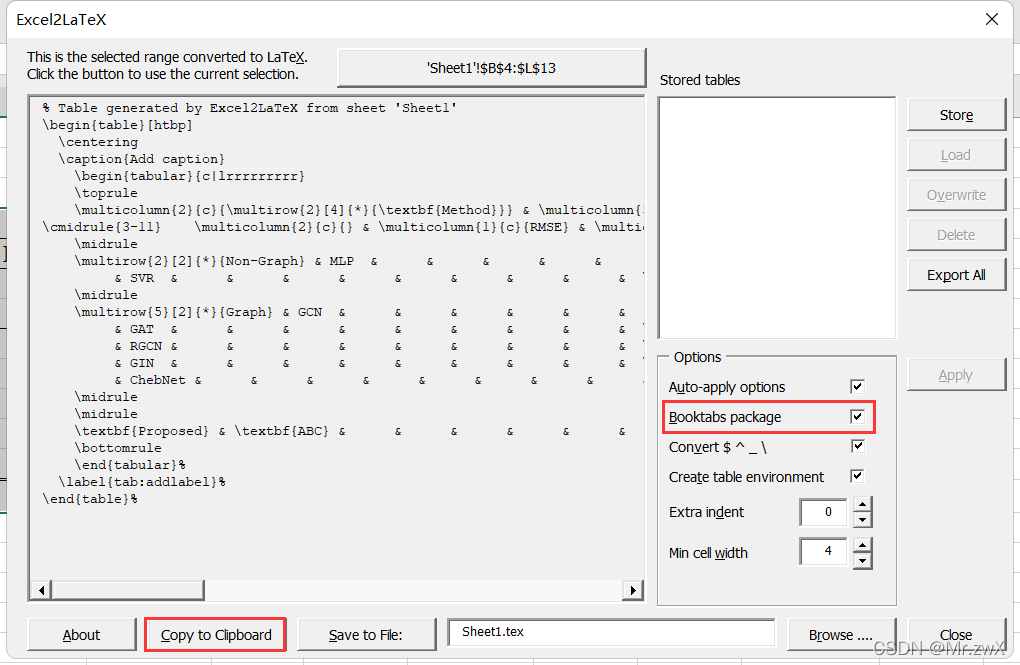
Task: Copy LaTeX code to Clipboard
Action: tap(215, 635)
